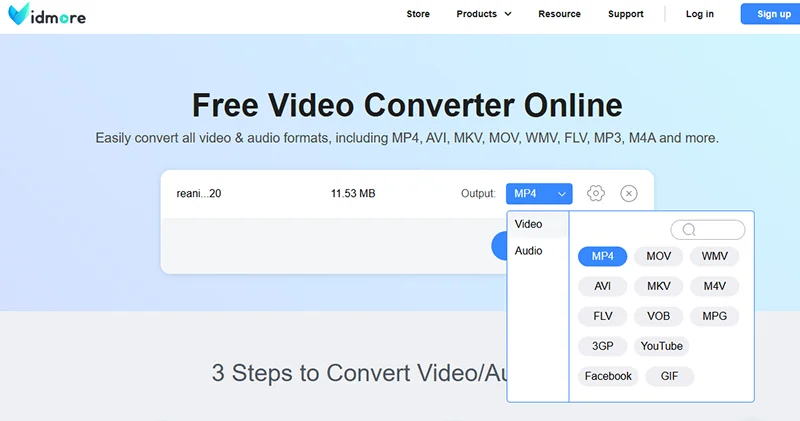The width and height of the screenshot is (800, 421).
Task: Choose WMV as the output format
Action: (x=714, y=256)
